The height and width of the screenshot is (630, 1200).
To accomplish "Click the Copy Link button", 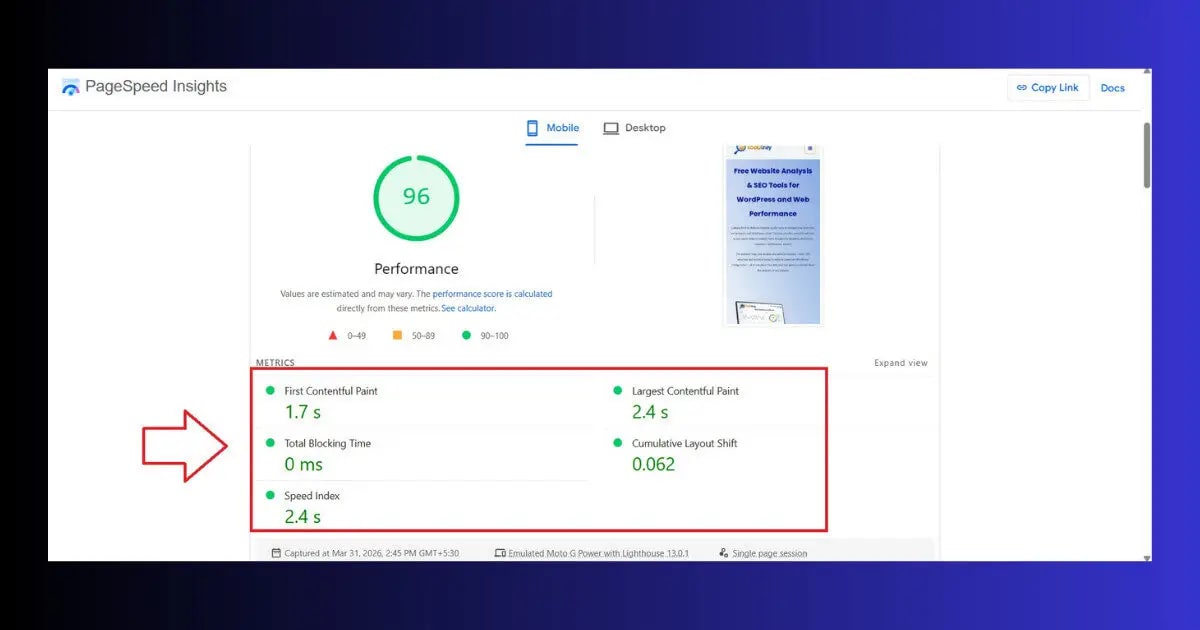I will [1048, 88].
